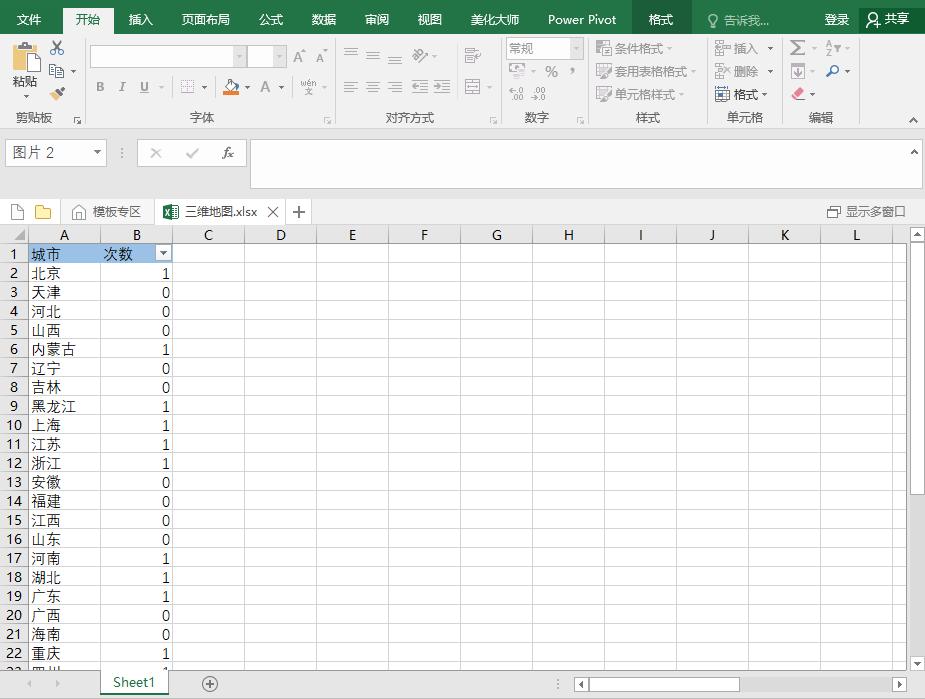The image size is (925, 699).
Task: Expand the Name Box dropdown arrow
Action: coord(97,153)
